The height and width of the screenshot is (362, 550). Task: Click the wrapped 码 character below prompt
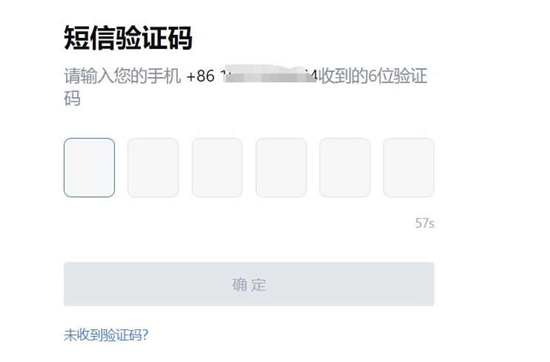(72, 98)
